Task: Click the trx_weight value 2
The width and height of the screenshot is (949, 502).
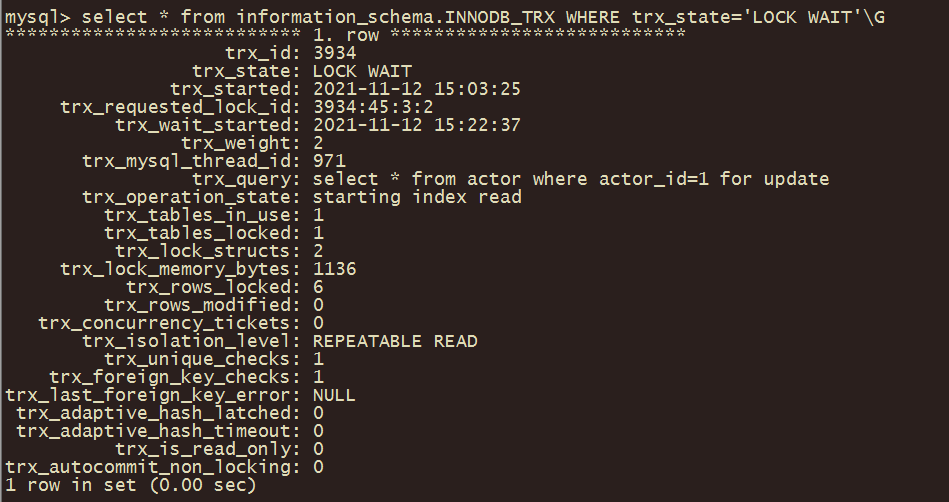Action: [x=318, y=143]
